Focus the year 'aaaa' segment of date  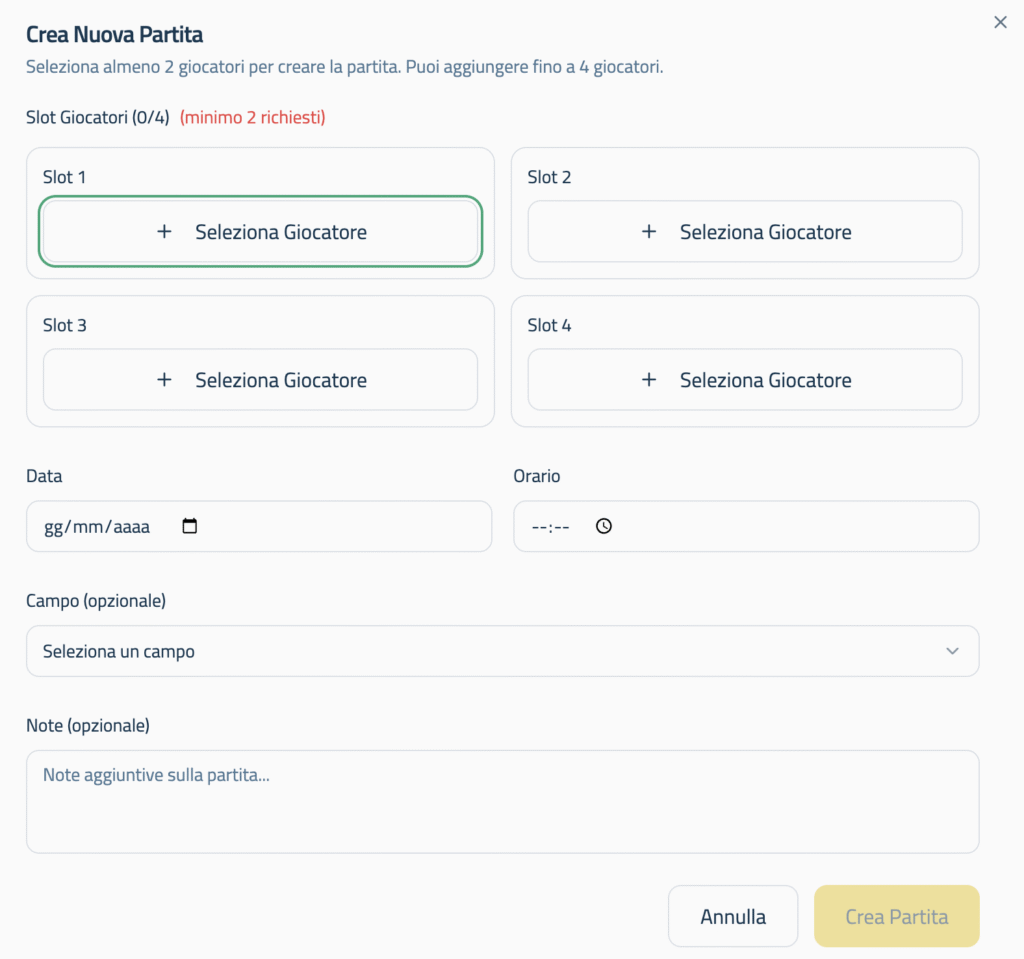pyautogui.click(x=129, y=527)
